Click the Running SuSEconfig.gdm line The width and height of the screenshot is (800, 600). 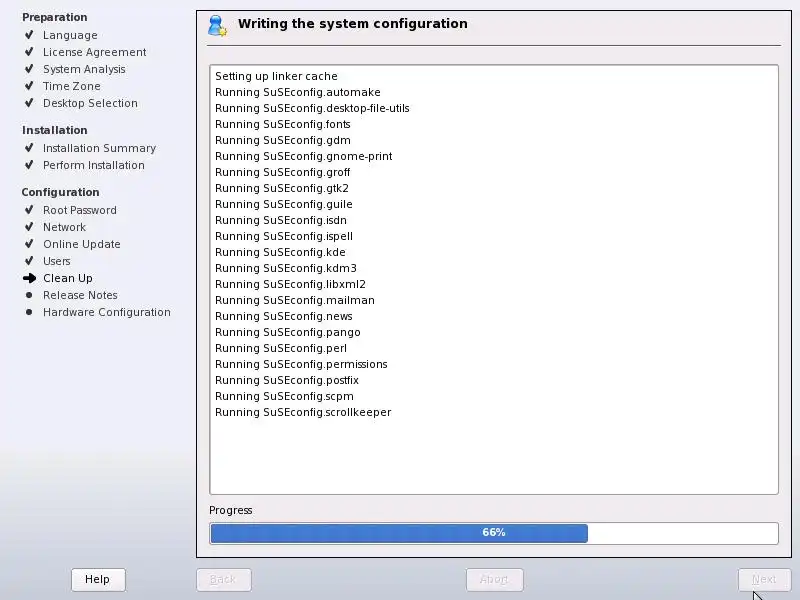[283, 140]
